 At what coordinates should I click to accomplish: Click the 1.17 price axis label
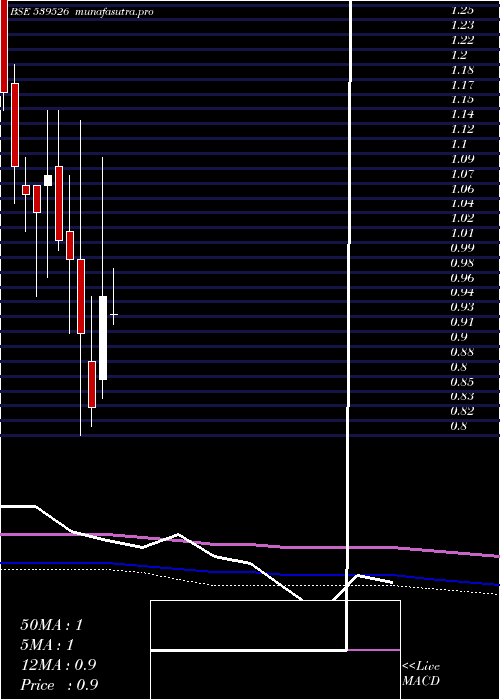462,84
